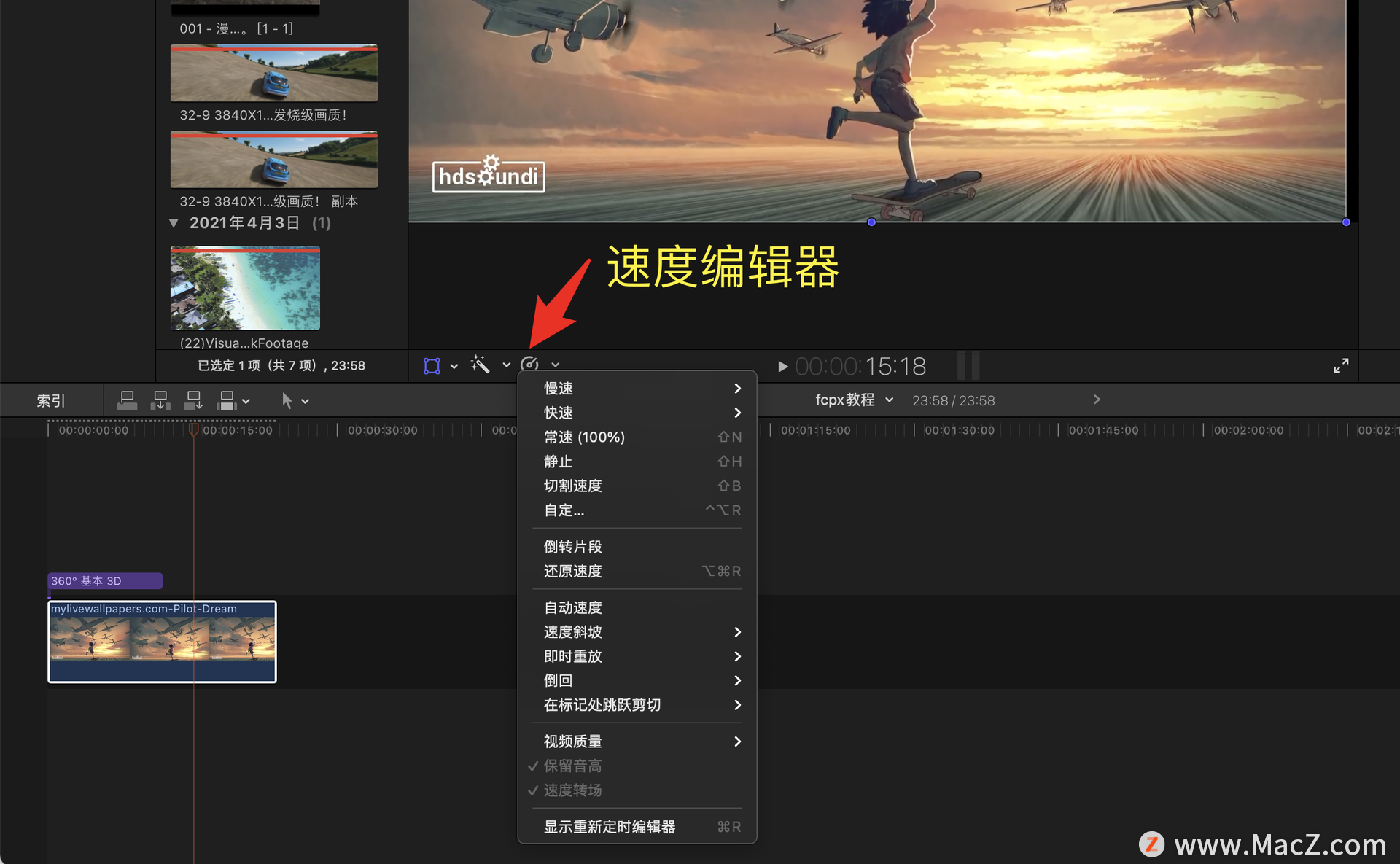The image size is (1400, 864).
Task: Click the append clip icon
Action: click(x=193, y=400)
